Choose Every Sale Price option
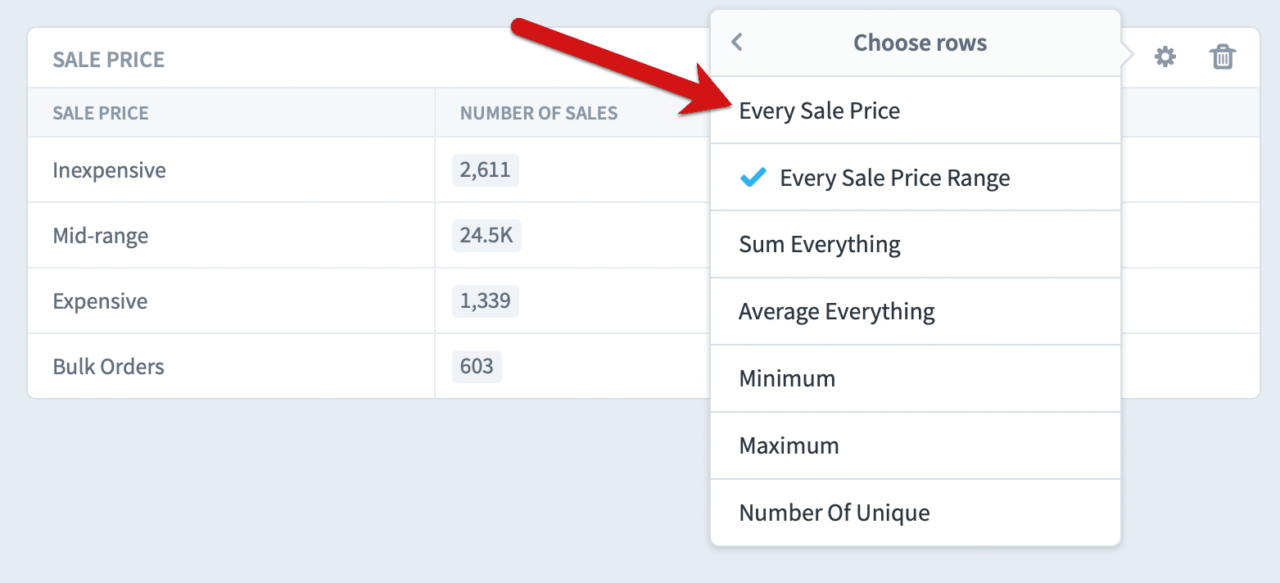The height and width of the screenshot is (583, 1280). (819, 111)
